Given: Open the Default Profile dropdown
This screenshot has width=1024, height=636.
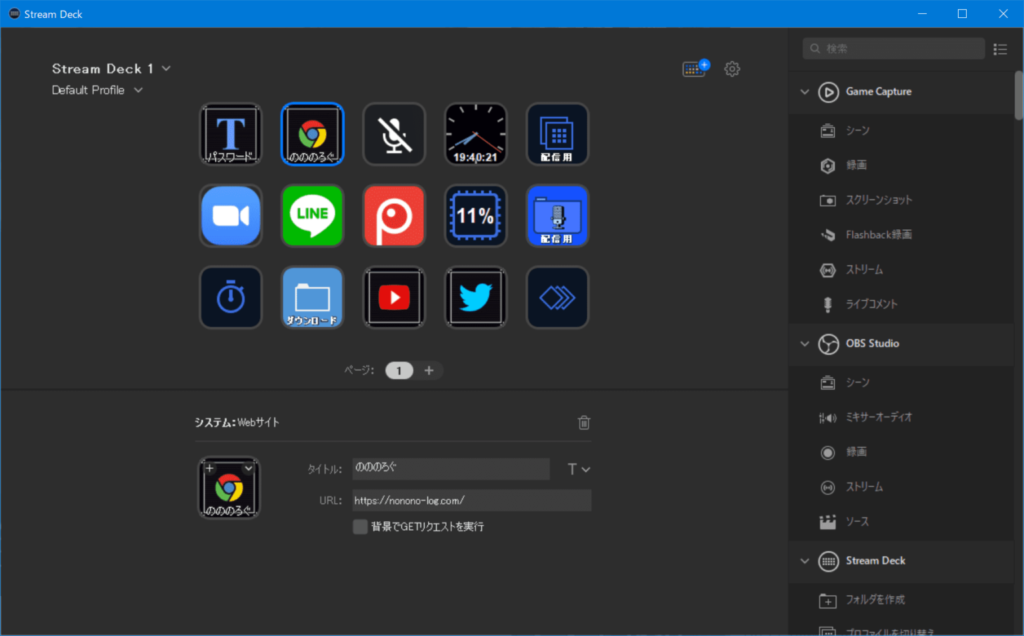Looking at the screenshot, I should pyautogui.click(x=97, y=90).
